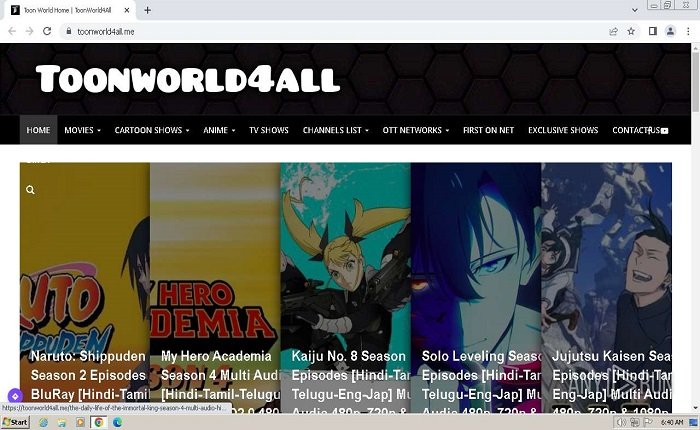The image size is (700, 430).
Task: Click the network tray icon
Action: [x=634, y=422]
